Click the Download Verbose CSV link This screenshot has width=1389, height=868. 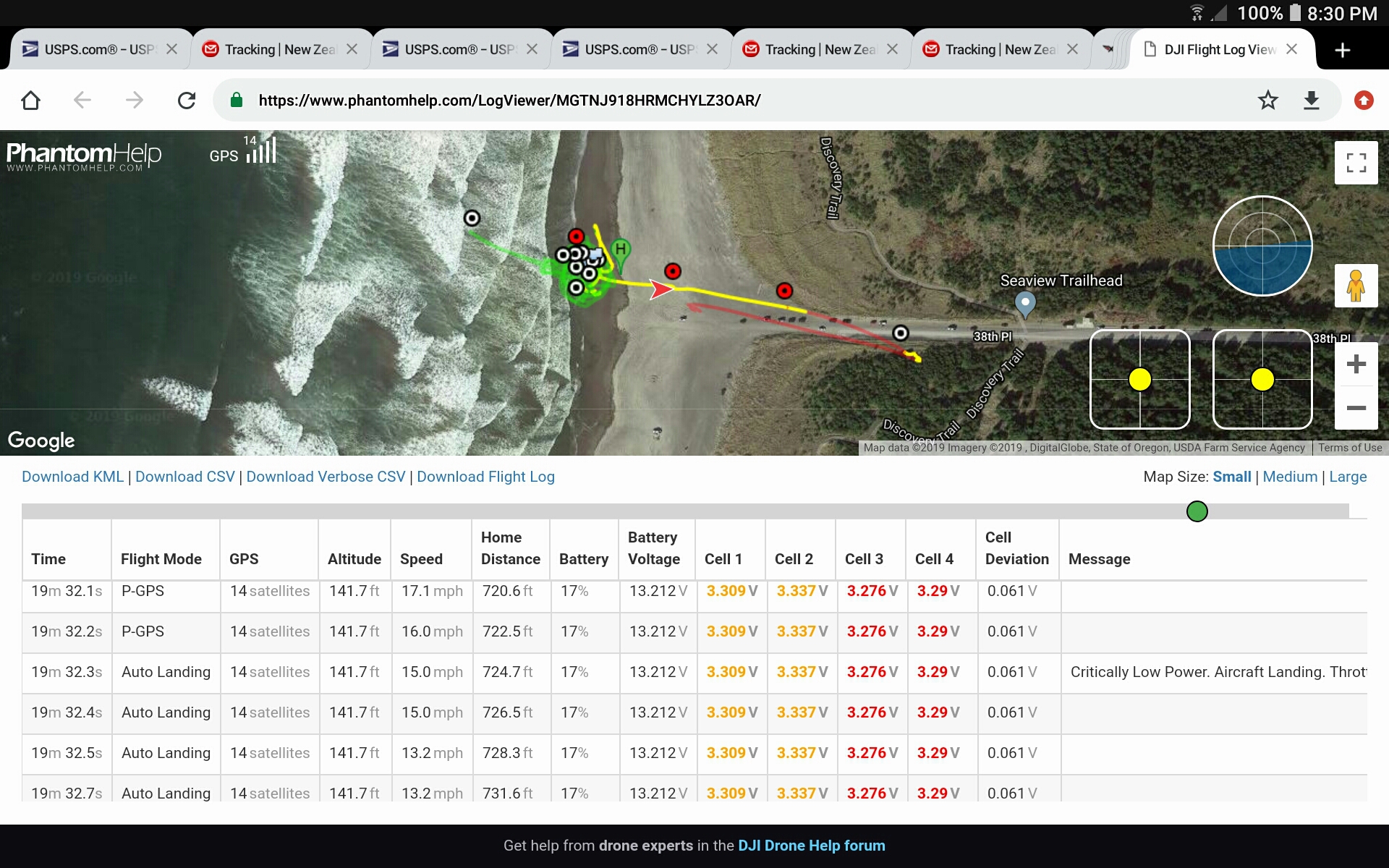tap(326, 477)
